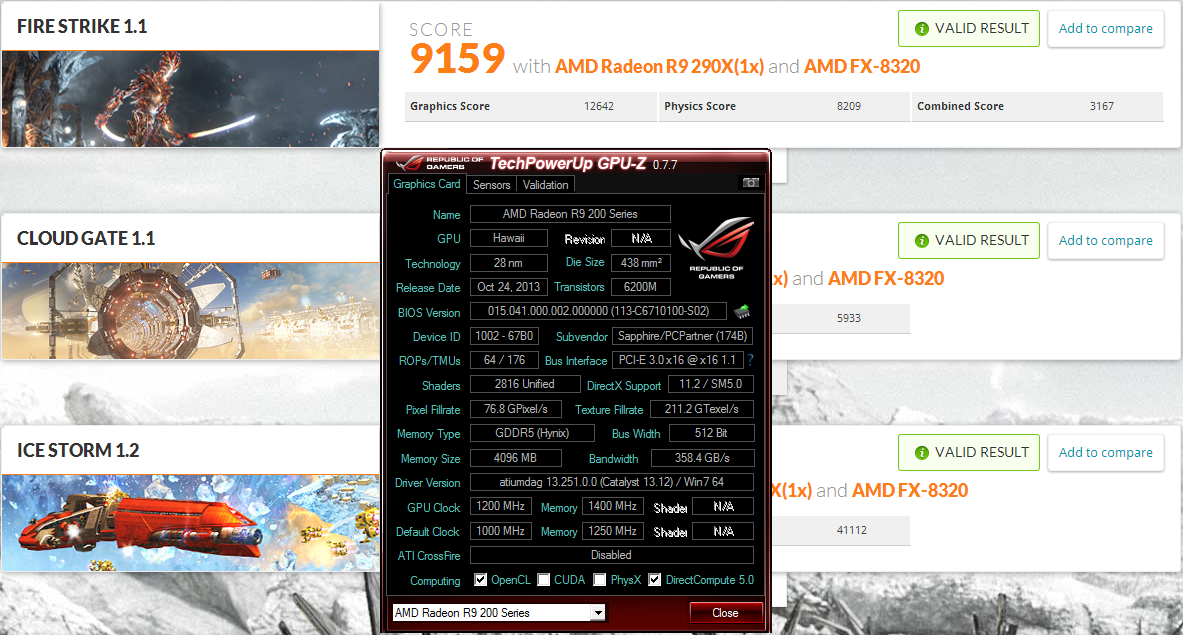This screenshot has height=635, width=1183.
Task: Click the Fire Strike benchmark thumbnail
Action: pyautogui.click(x=190, y=99)
